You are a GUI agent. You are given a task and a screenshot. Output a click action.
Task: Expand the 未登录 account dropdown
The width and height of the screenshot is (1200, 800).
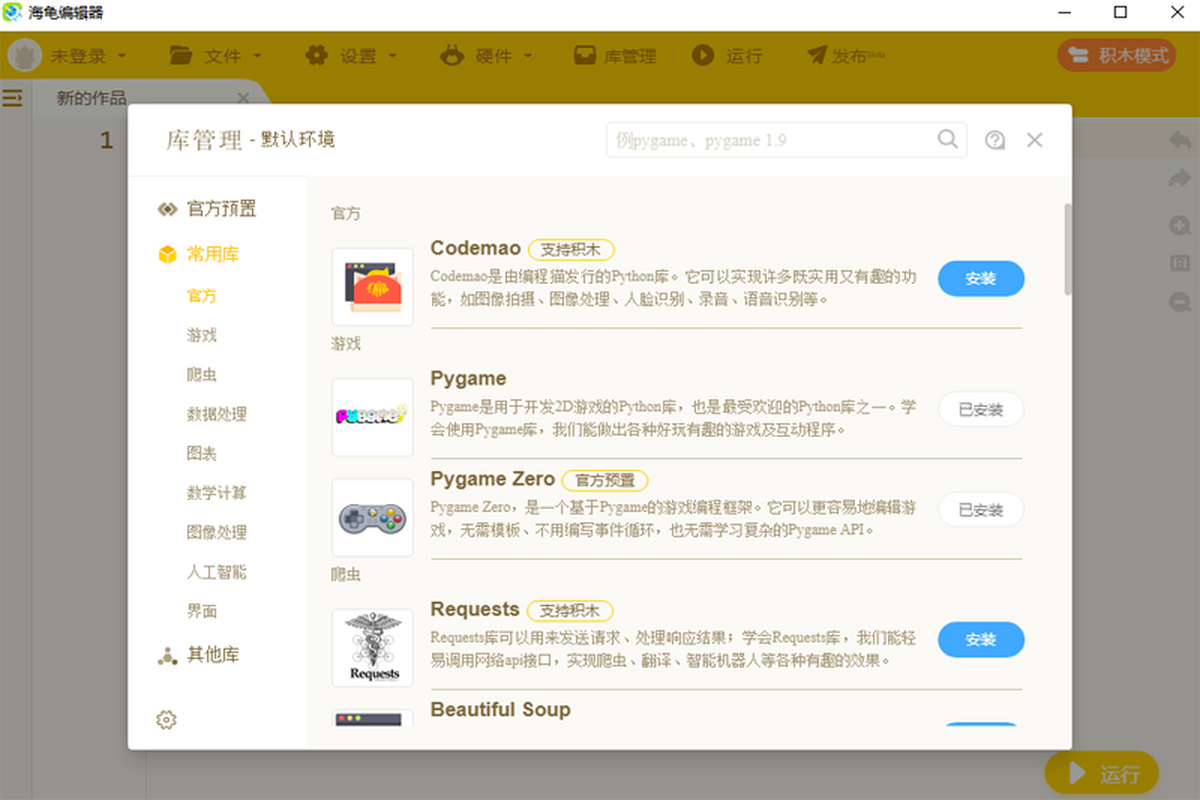[70, 56]
